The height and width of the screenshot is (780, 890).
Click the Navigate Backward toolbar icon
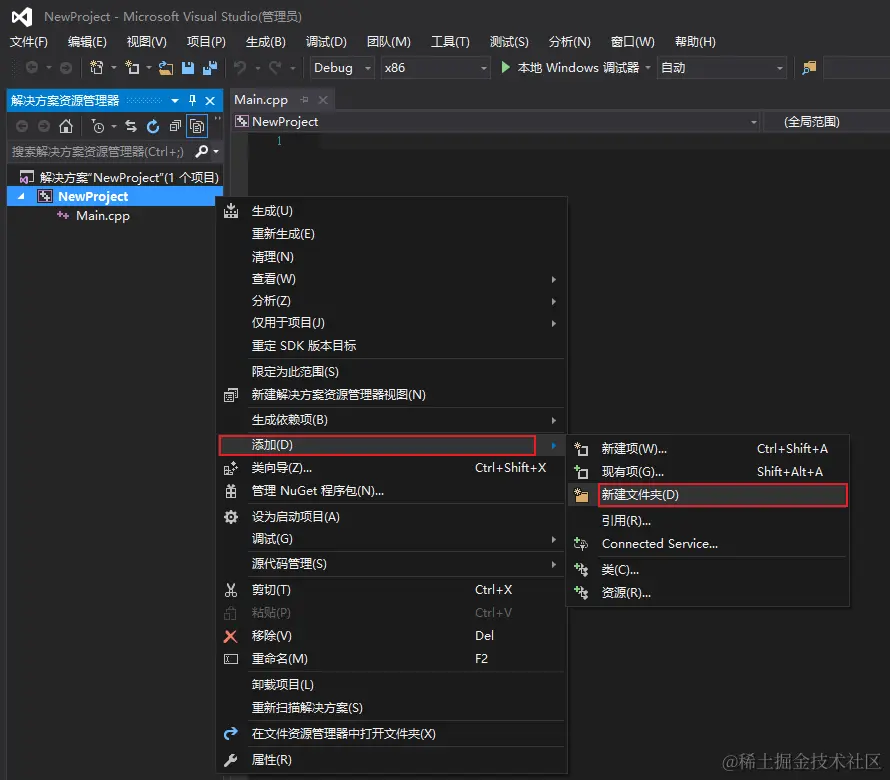click(32, 68)
